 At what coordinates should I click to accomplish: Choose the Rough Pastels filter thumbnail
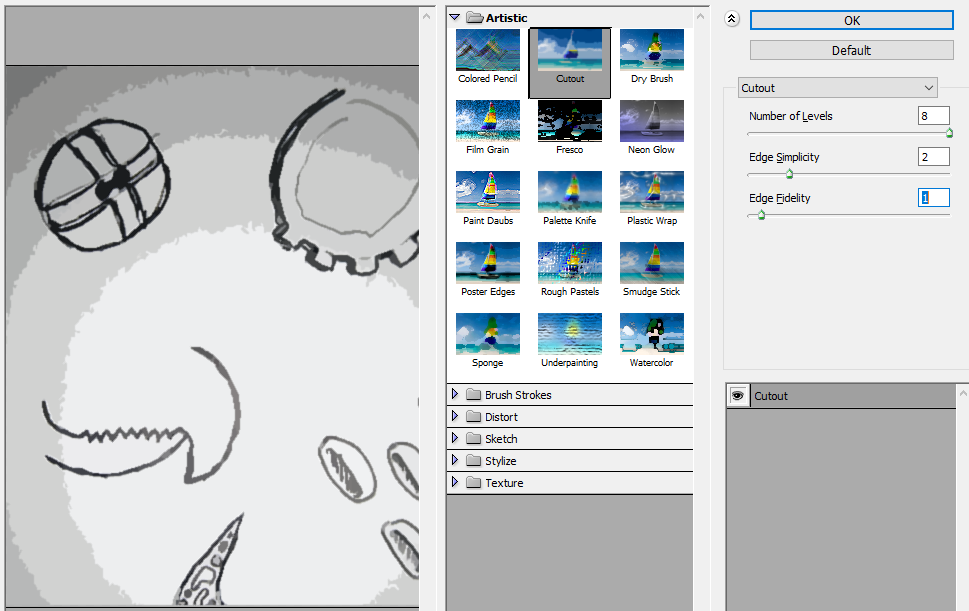coord(570,263)
